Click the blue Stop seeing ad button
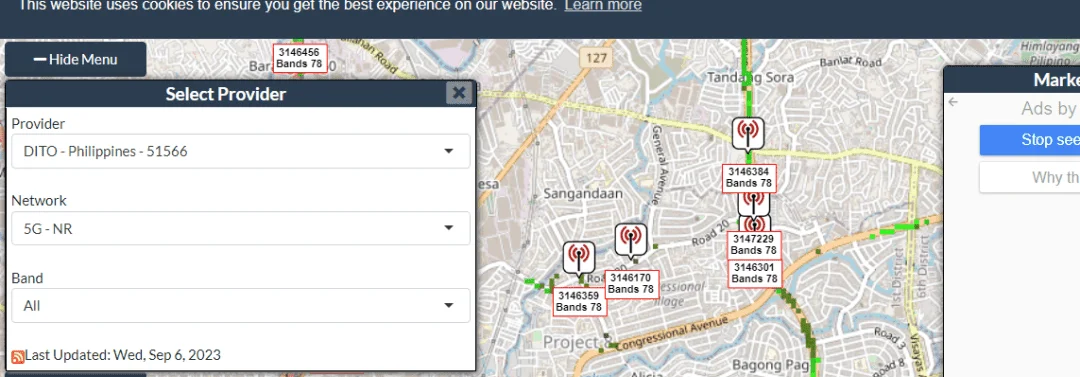This screenshot has width=1080, height=377. point(1030,141)
